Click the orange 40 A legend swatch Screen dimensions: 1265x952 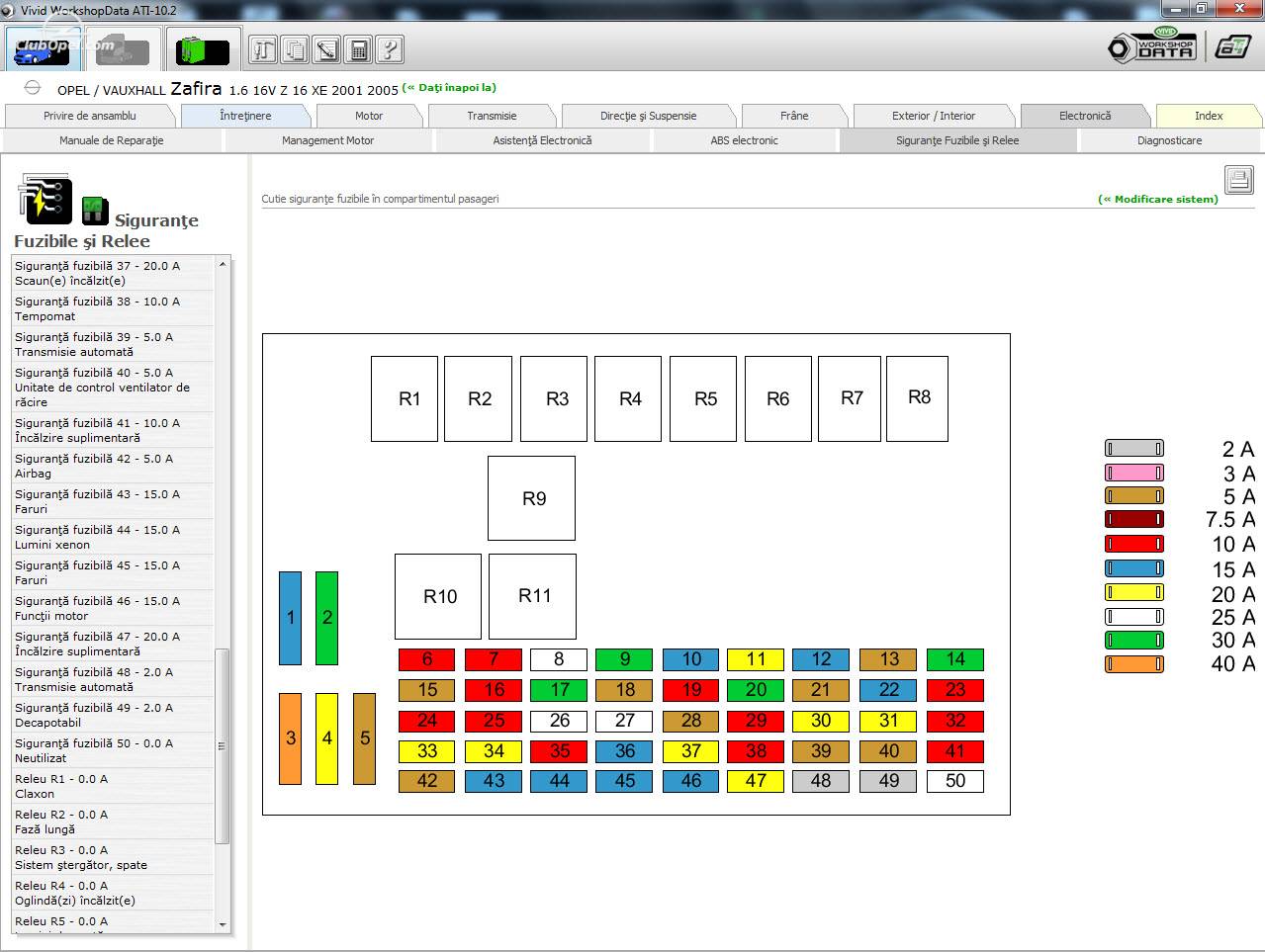point(1133,664)
